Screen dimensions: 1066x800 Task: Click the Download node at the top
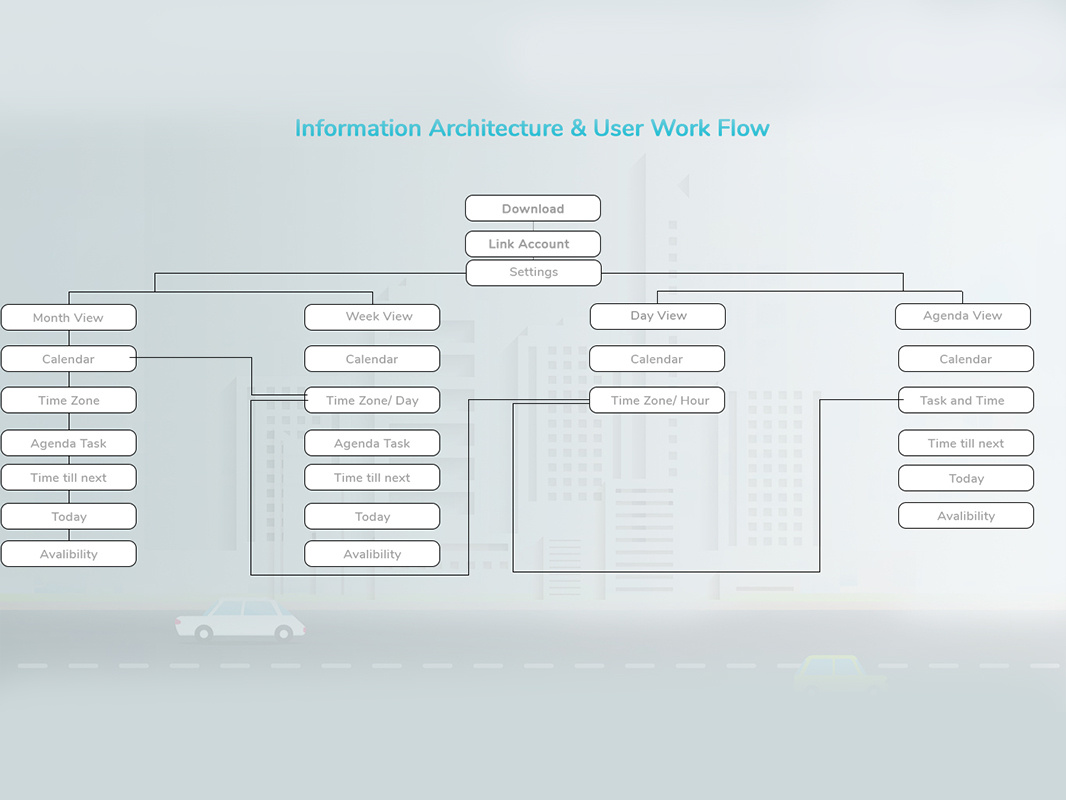[x=532, y=208]
